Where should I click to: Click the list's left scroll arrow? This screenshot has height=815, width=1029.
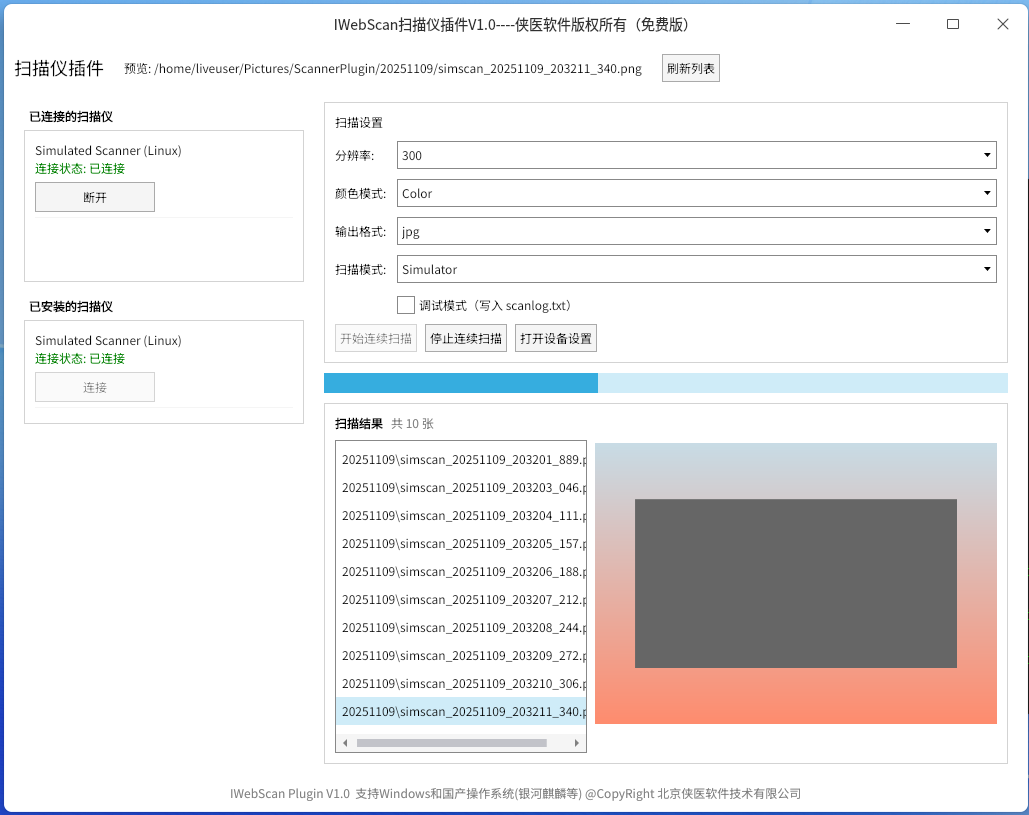tap(346, 743)
